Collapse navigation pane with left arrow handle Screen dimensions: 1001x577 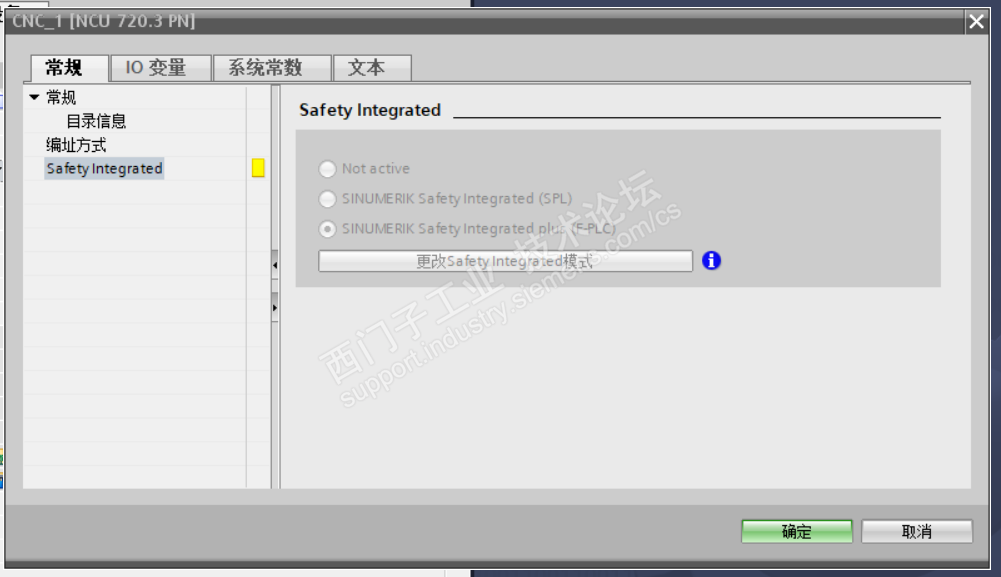(x=275, y=265)
